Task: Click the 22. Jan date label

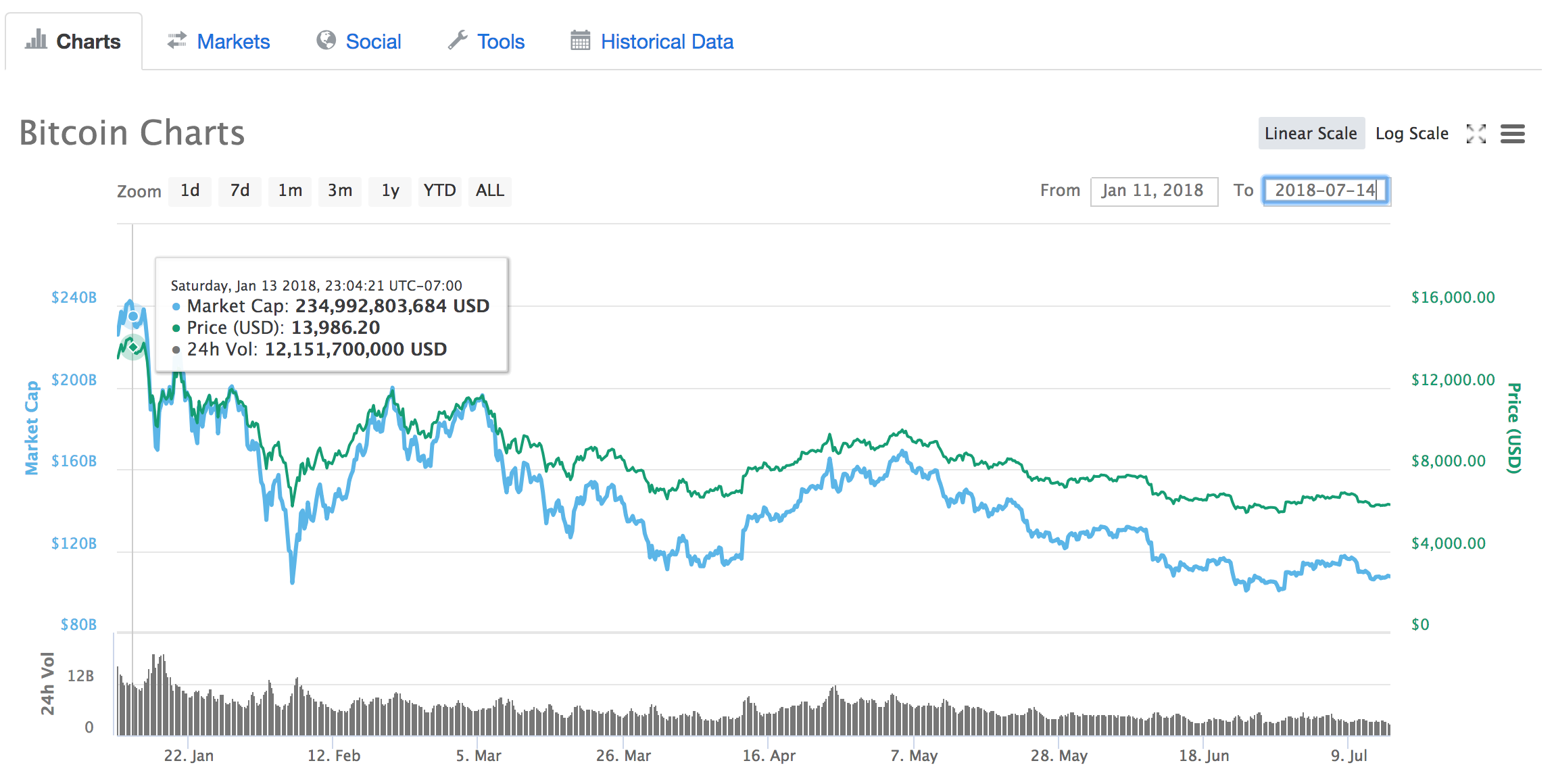Action: tap(189, 756)
